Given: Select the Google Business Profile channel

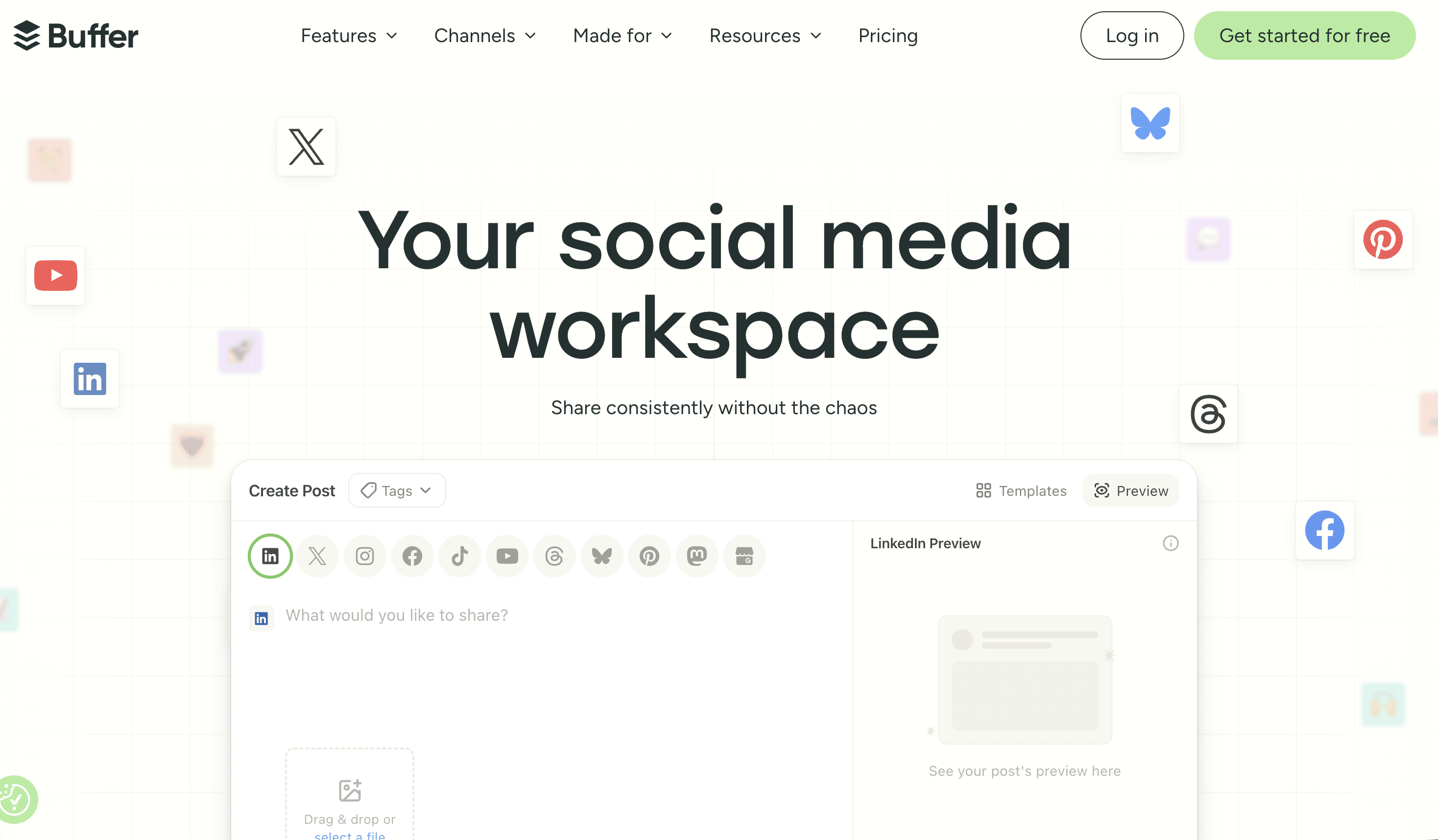Looking at the screenshot, I should tap(744, 556).
